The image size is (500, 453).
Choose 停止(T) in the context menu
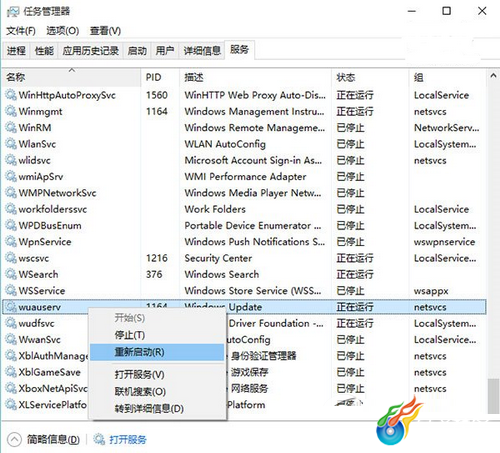click(157, 335)
